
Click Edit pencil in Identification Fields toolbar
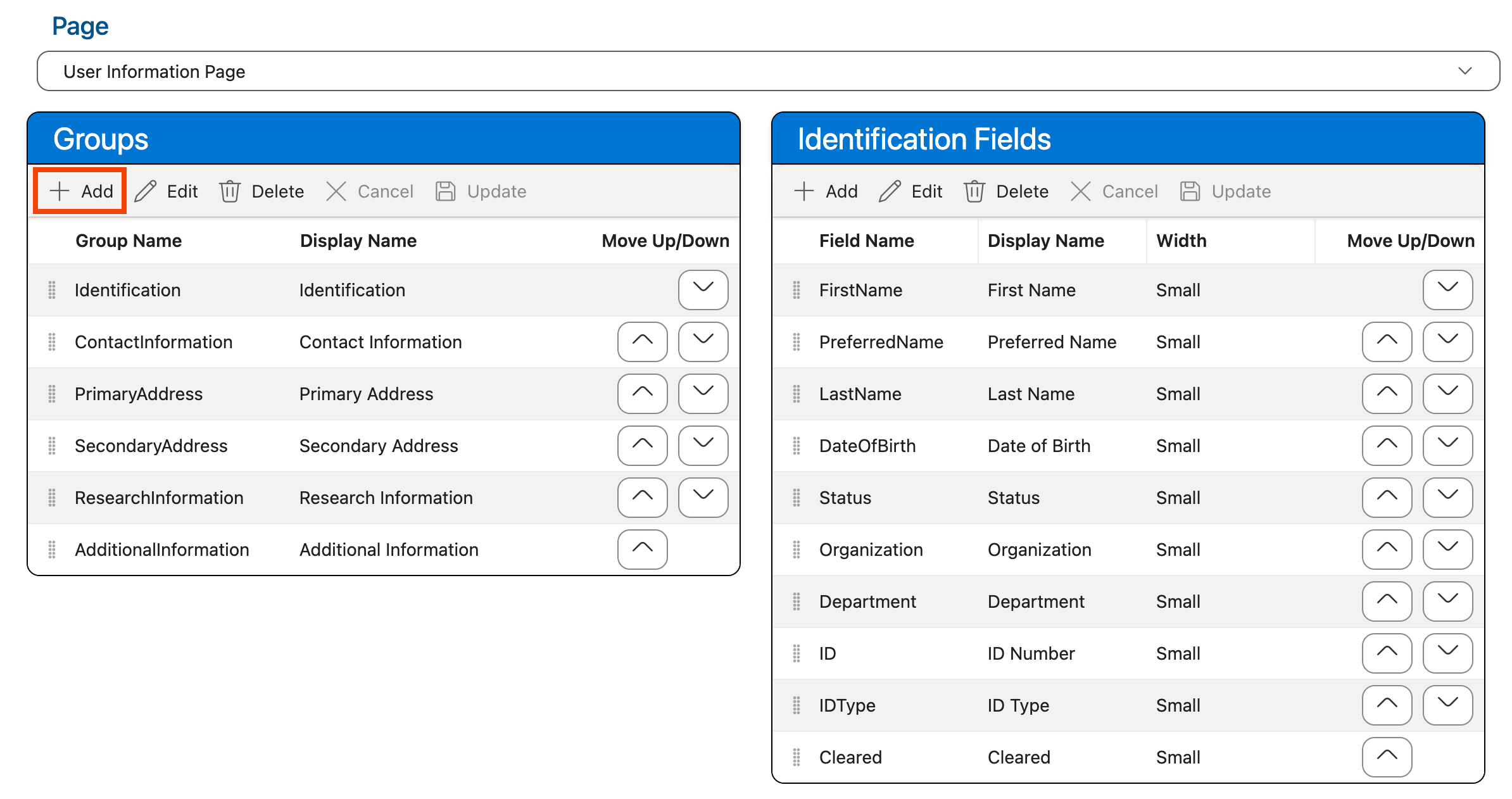(x=890, y=191)
